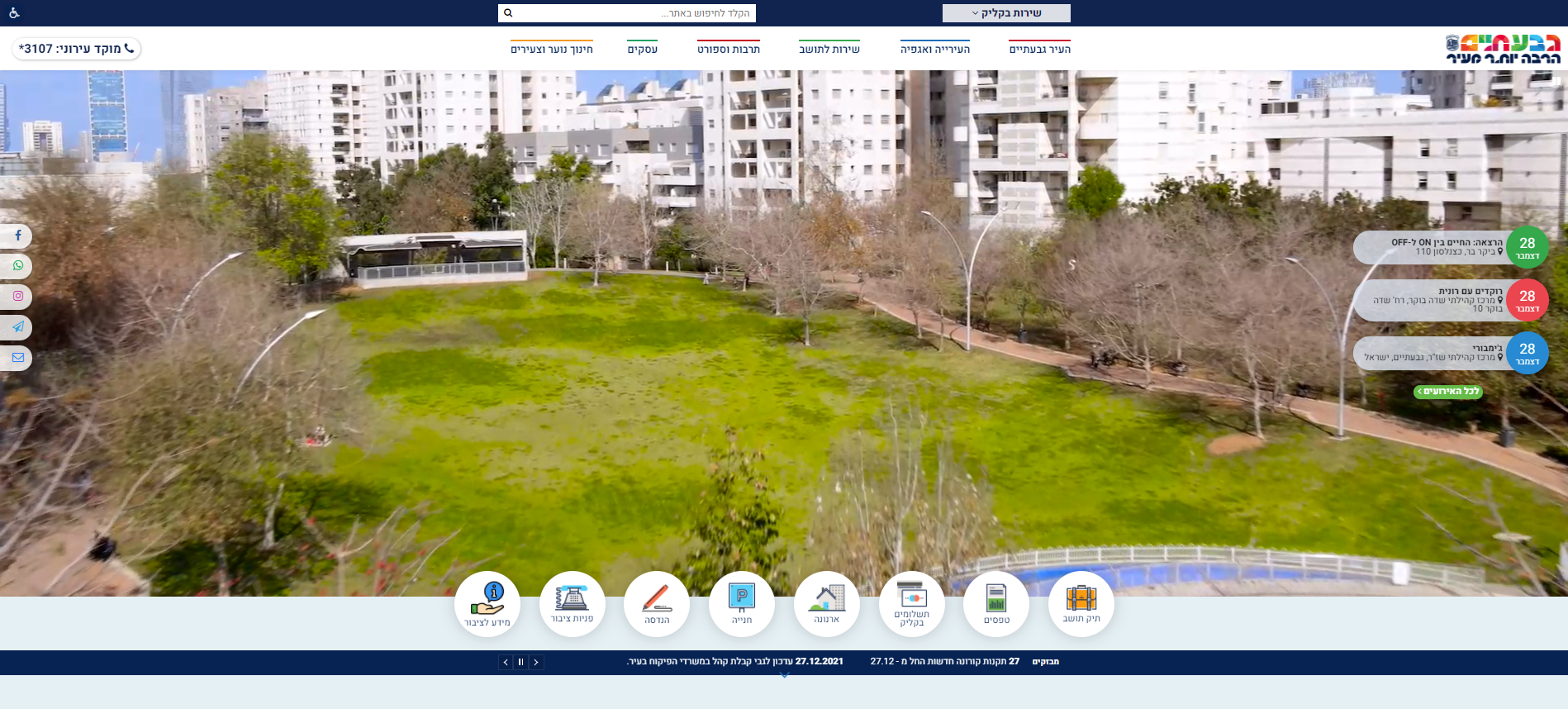Open the תרבות וספורט menu
The height and width of the screenshot is (709, 1568).
[728, 50]
